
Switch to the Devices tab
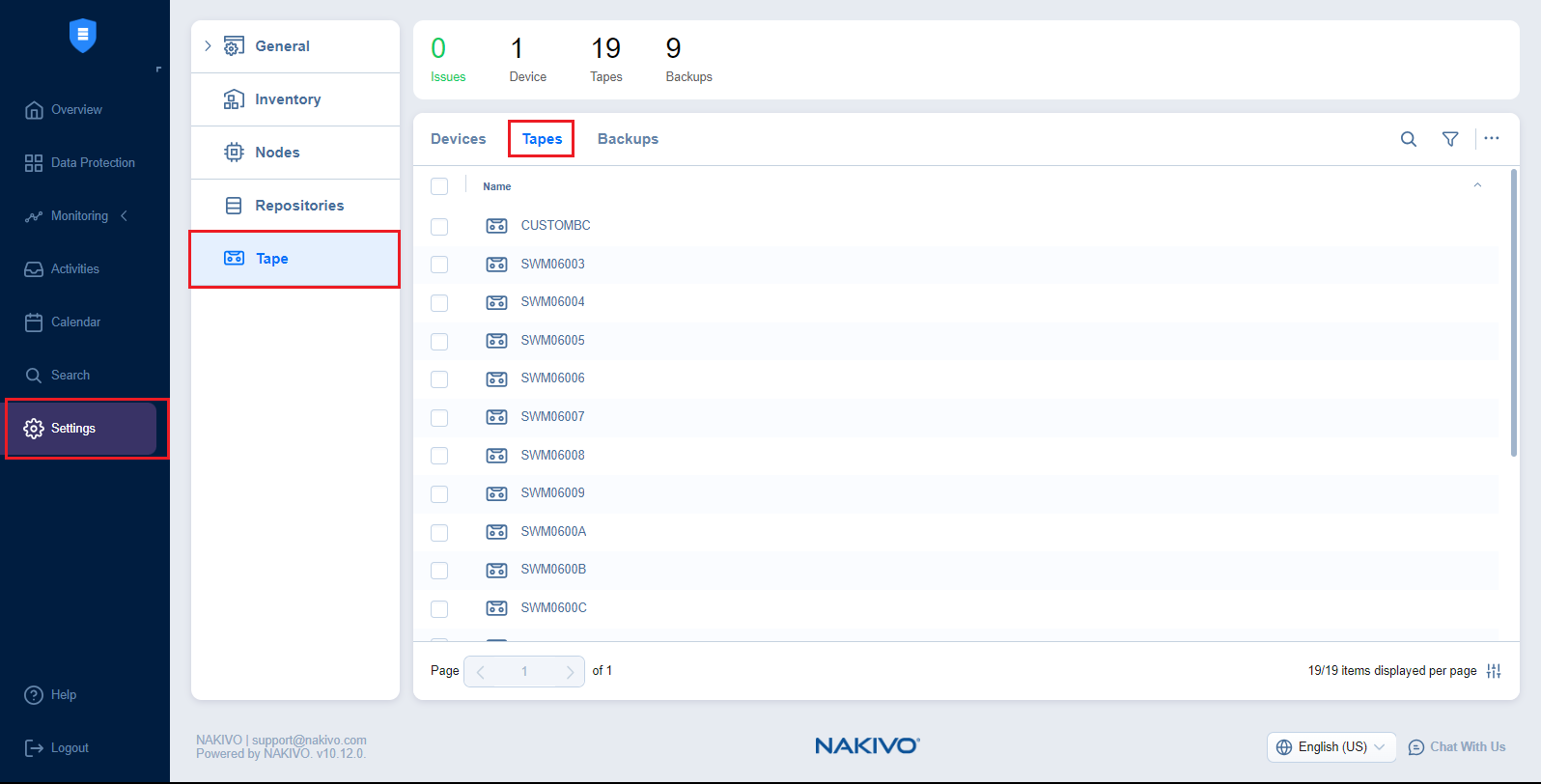(x=458, y=139)
